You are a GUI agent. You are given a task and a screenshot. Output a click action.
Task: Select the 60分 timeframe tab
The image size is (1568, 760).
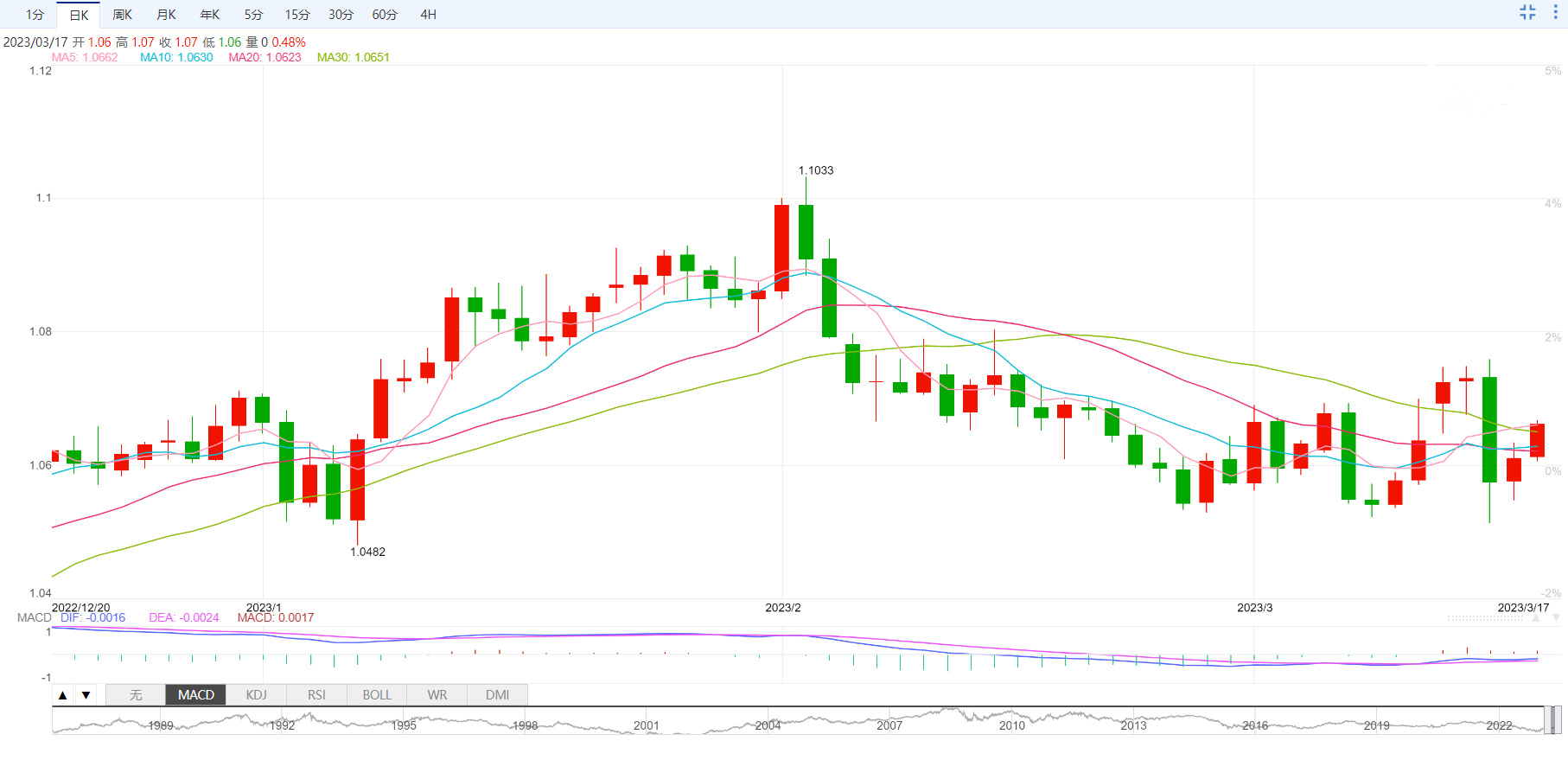pyautogui.click(x=385, y=15)
